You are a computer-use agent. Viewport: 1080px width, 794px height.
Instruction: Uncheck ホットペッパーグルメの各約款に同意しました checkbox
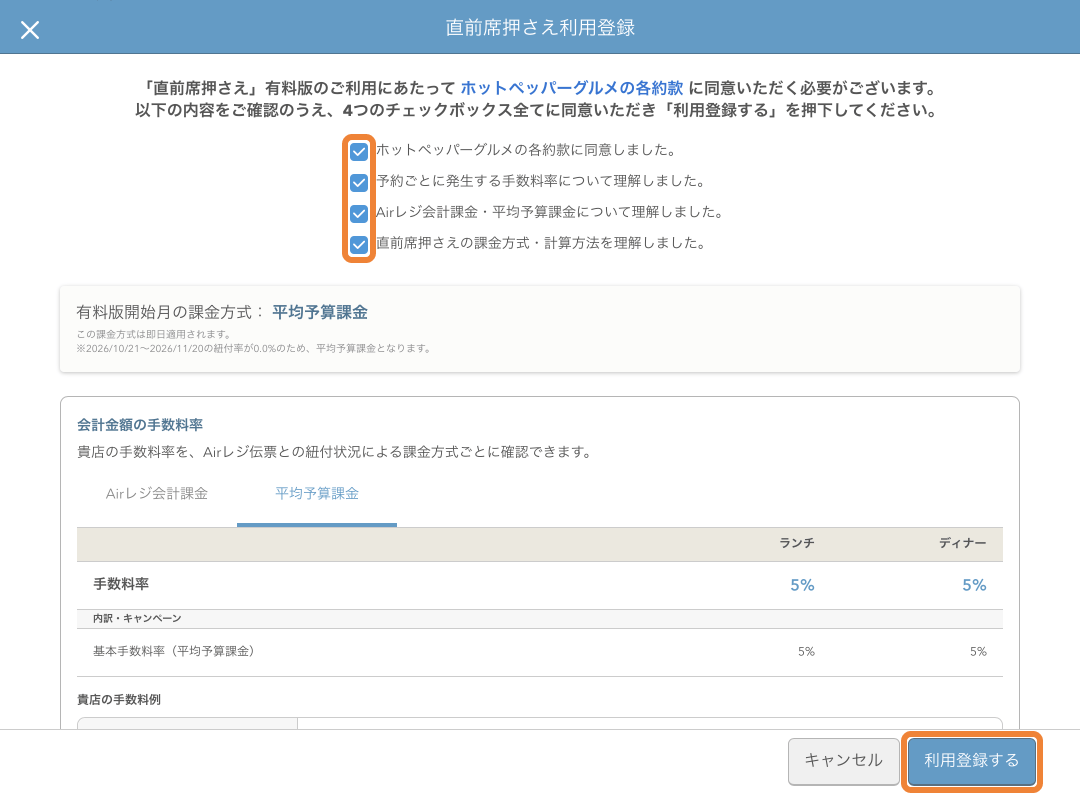(359, 151)
